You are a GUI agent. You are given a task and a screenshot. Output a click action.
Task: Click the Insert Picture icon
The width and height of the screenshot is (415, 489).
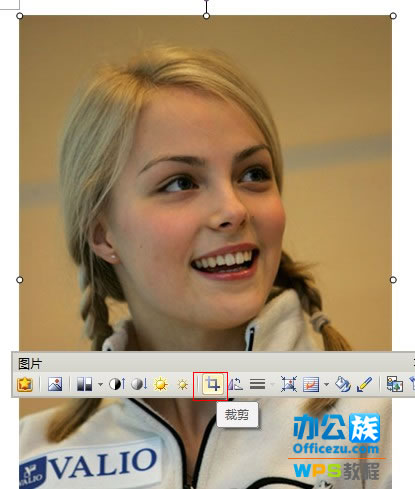coord(55,384)
